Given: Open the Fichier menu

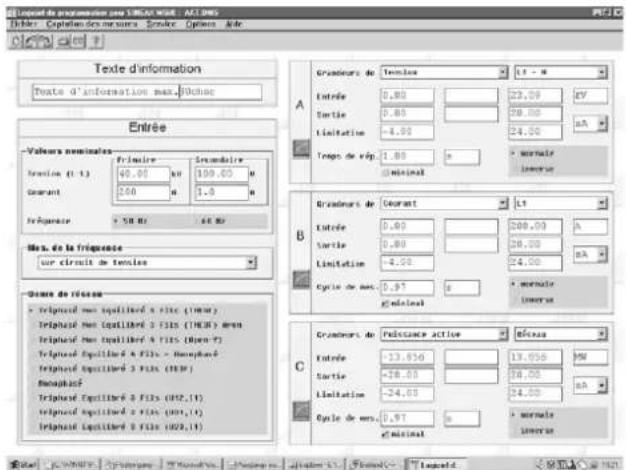Looking at the screenshot, I should point(23,24).
